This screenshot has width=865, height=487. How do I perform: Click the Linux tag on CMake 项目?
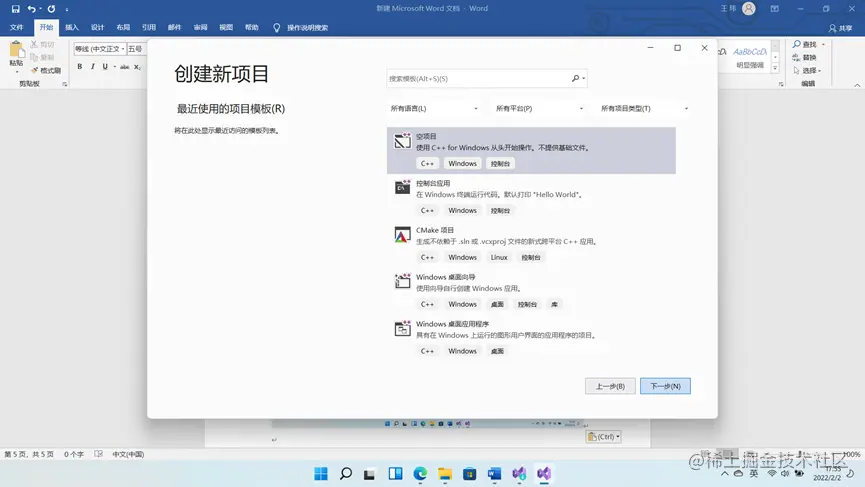coord(499,258)
